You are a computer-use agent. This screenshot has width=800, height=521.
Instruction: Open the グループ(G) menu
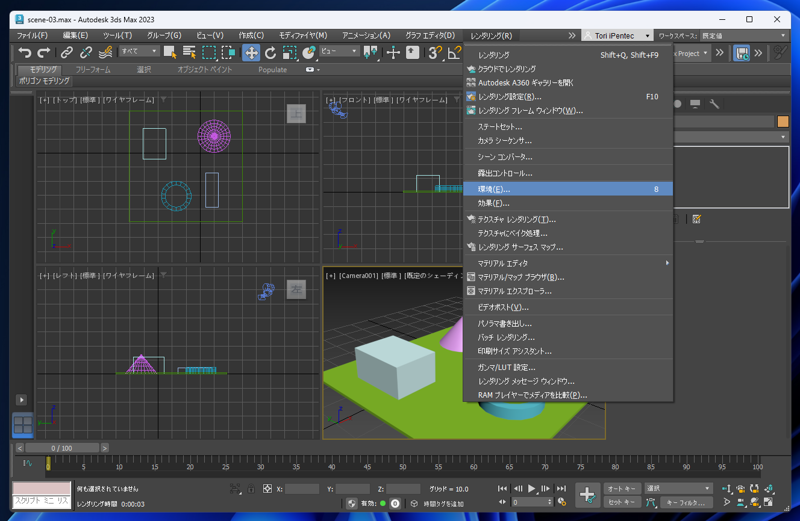point(164,36)
